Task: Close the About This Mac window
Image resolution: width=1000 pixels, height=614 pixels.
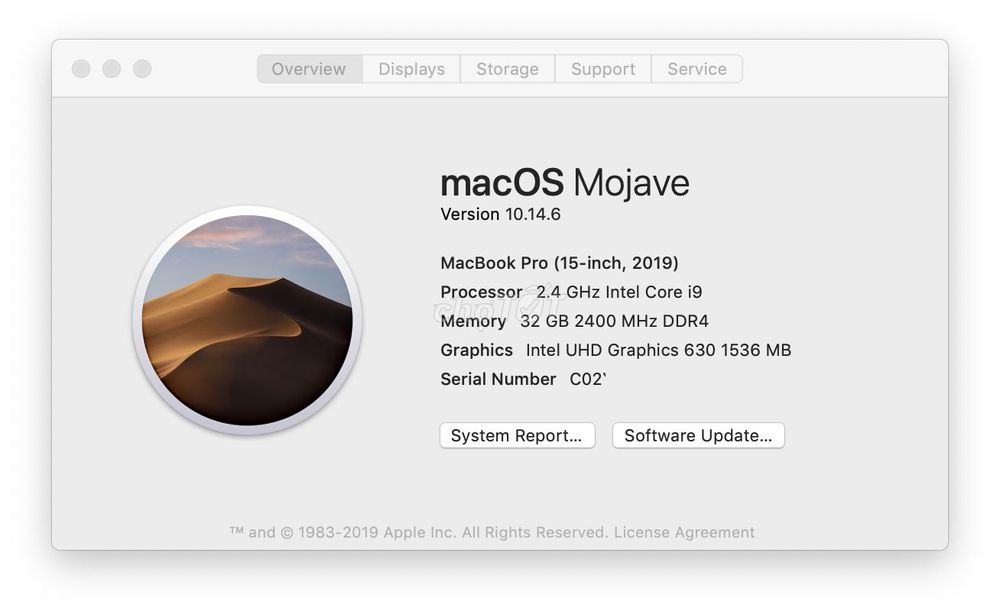Action: 81,69
